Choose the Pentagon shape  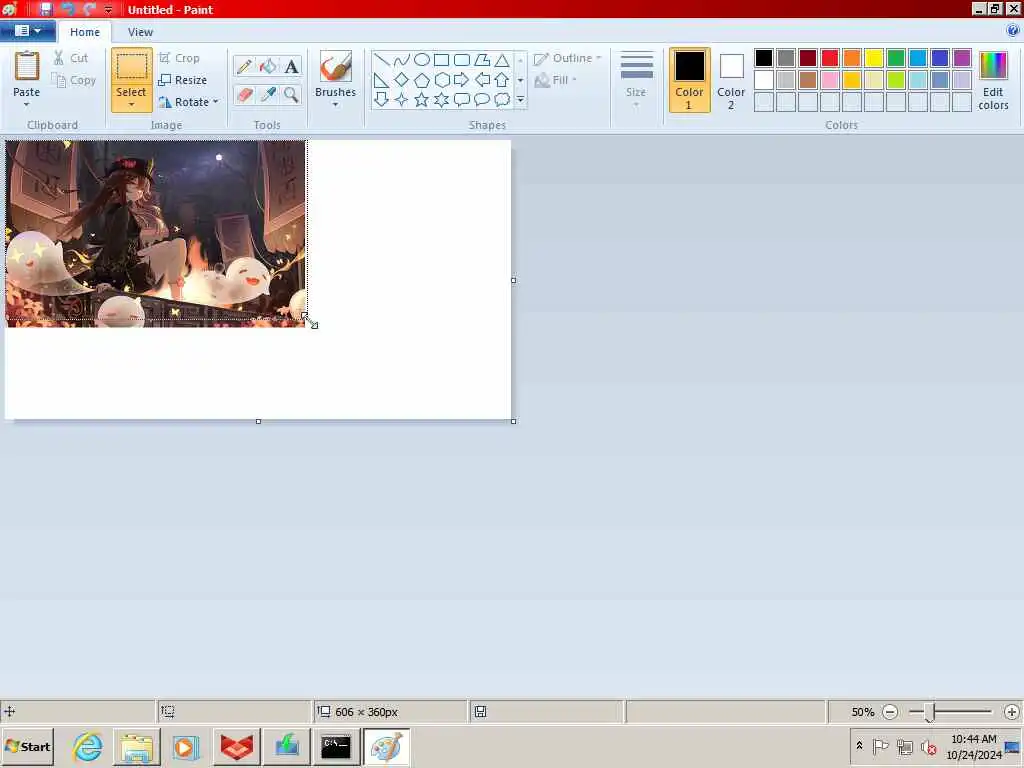pos(422,80)
